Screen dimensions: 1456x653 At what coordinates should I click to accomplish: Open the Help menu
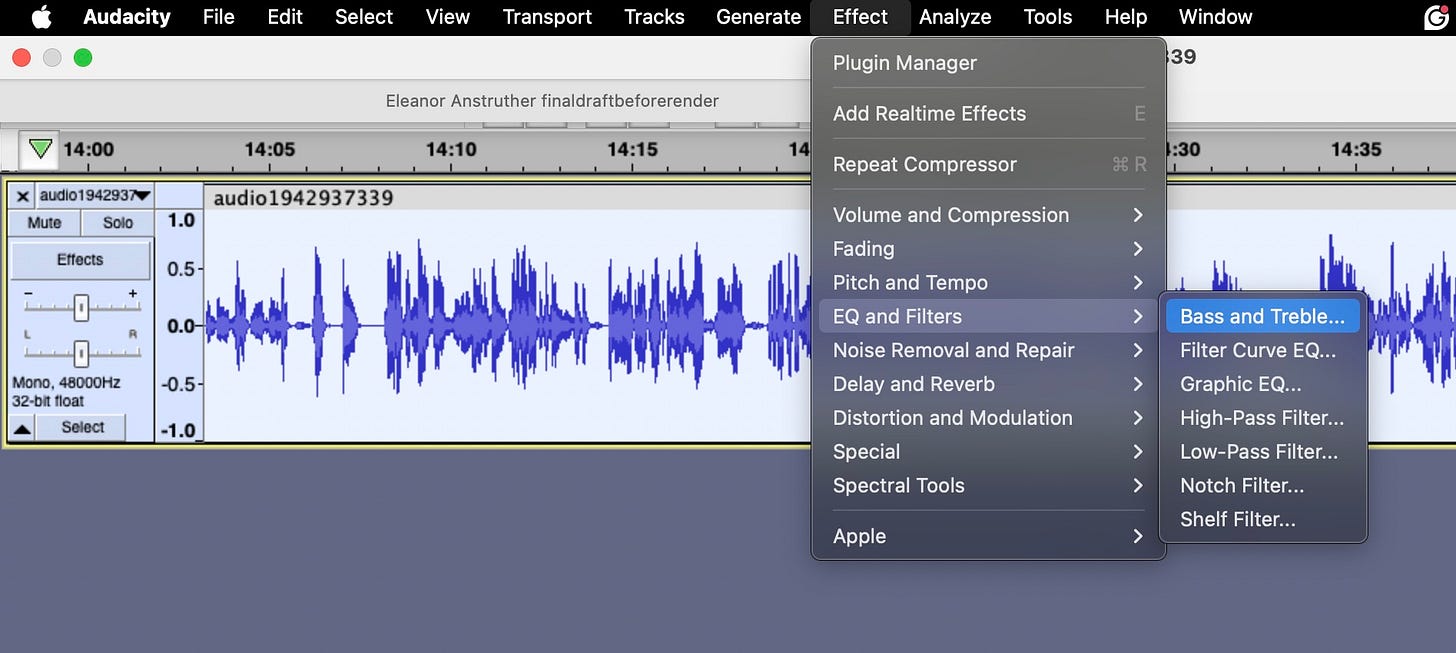(x=1126, y=17)
